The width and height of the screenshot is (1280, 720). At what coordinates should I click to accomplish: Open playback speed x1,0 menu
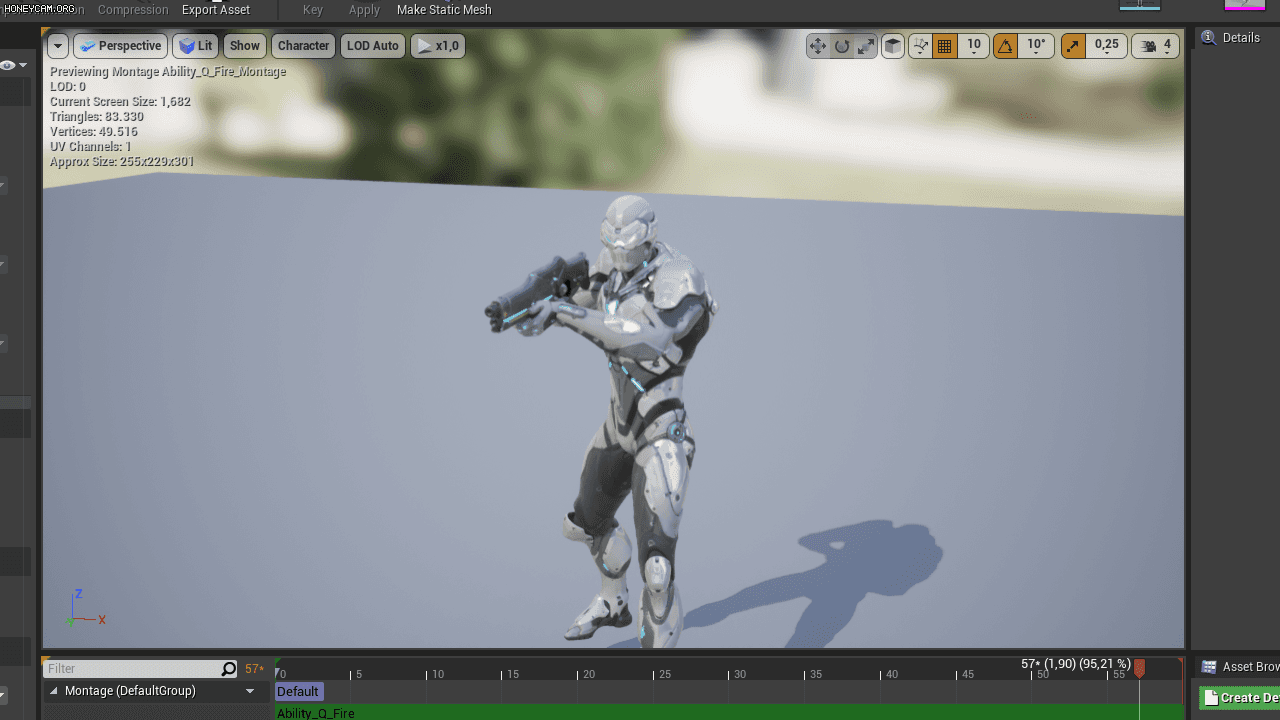tap(438, 46)
